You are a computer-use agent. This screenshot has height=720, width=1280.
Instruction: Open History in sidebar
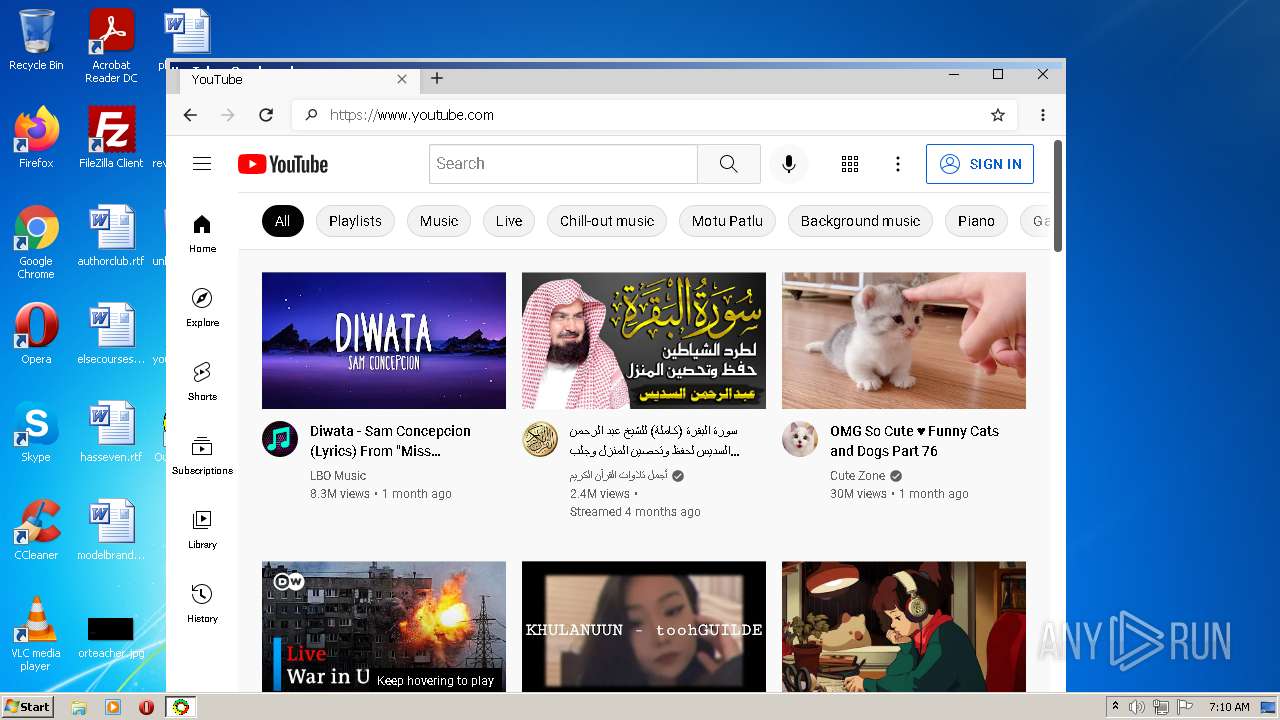coord(202,604)
